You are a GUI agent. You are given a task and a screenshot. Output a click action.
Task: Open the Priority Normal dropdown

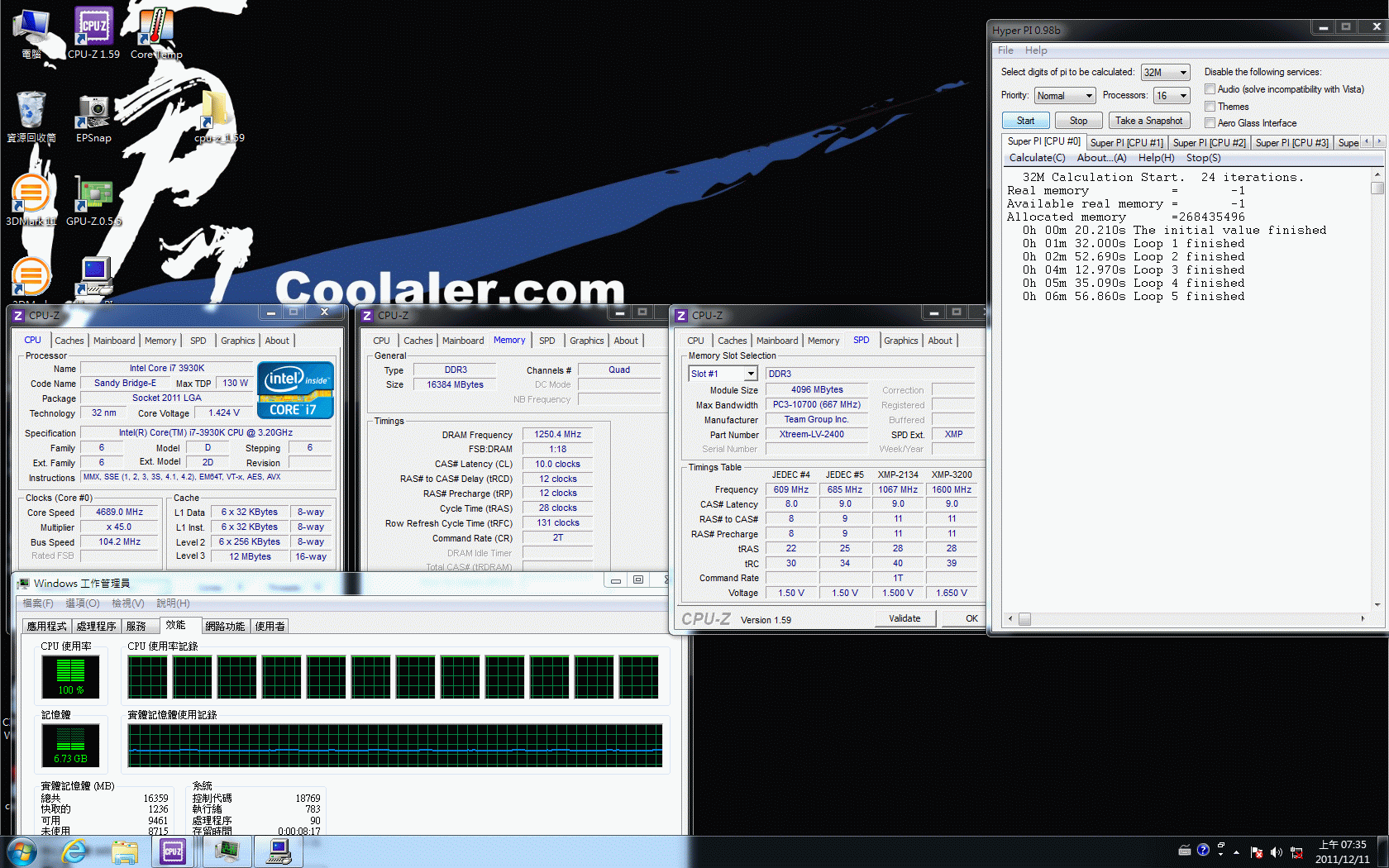1065,96
